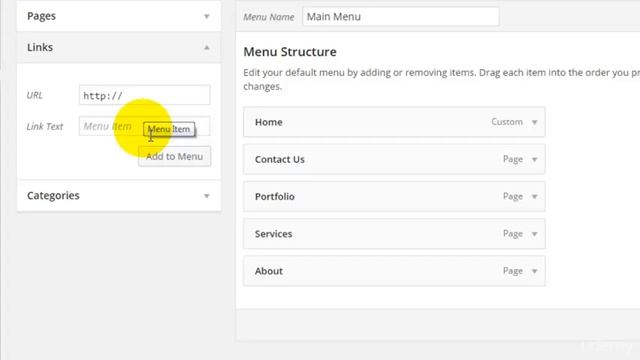This screenshot has width=640, height=360.
Task: Select the Home menu item
Action: 394,122
